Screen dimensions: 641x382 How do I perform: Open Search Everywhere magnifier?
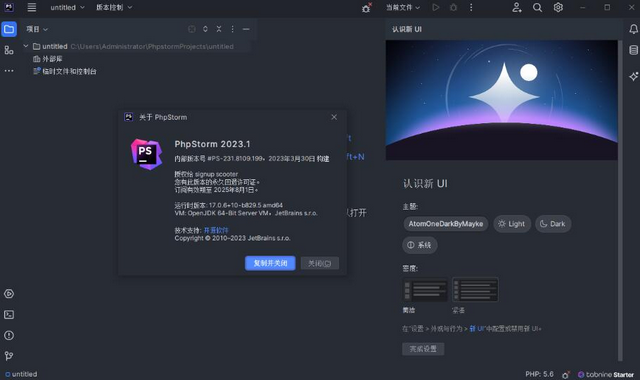tap(537, 7)
